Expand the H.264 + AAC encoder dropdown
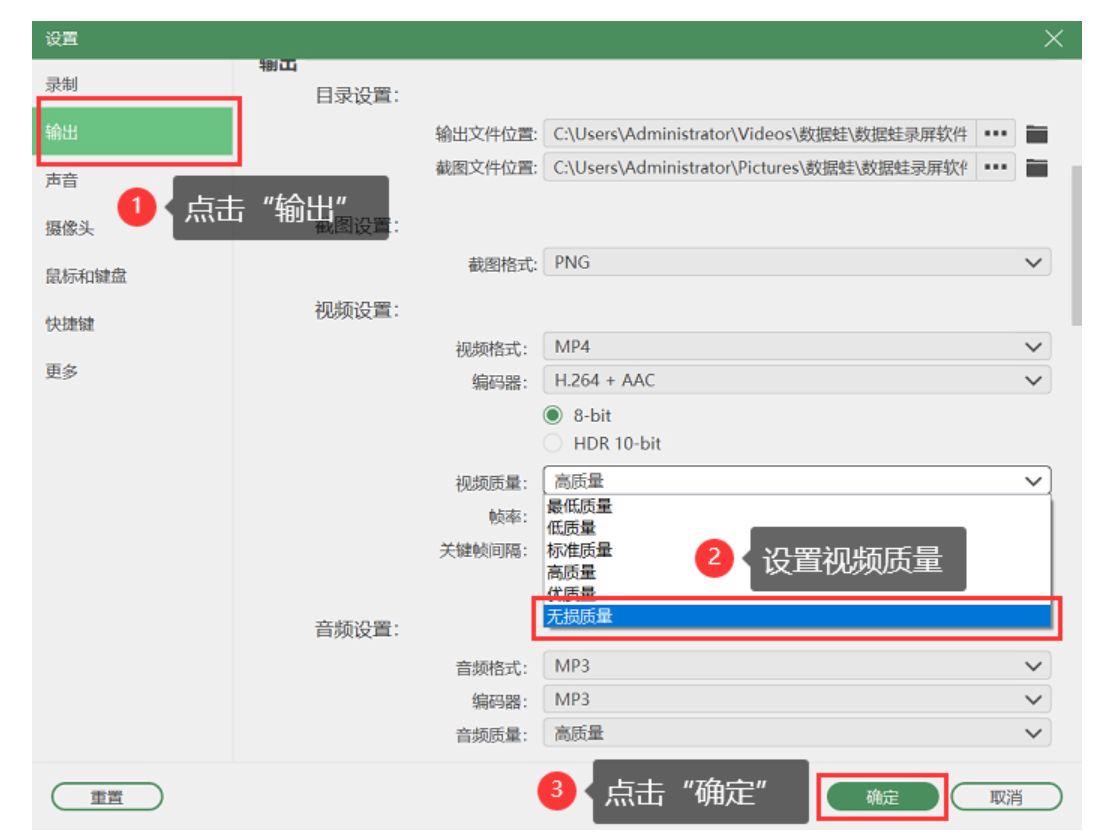The height and width of the screenshot is (836, 1098). (798, 379)
